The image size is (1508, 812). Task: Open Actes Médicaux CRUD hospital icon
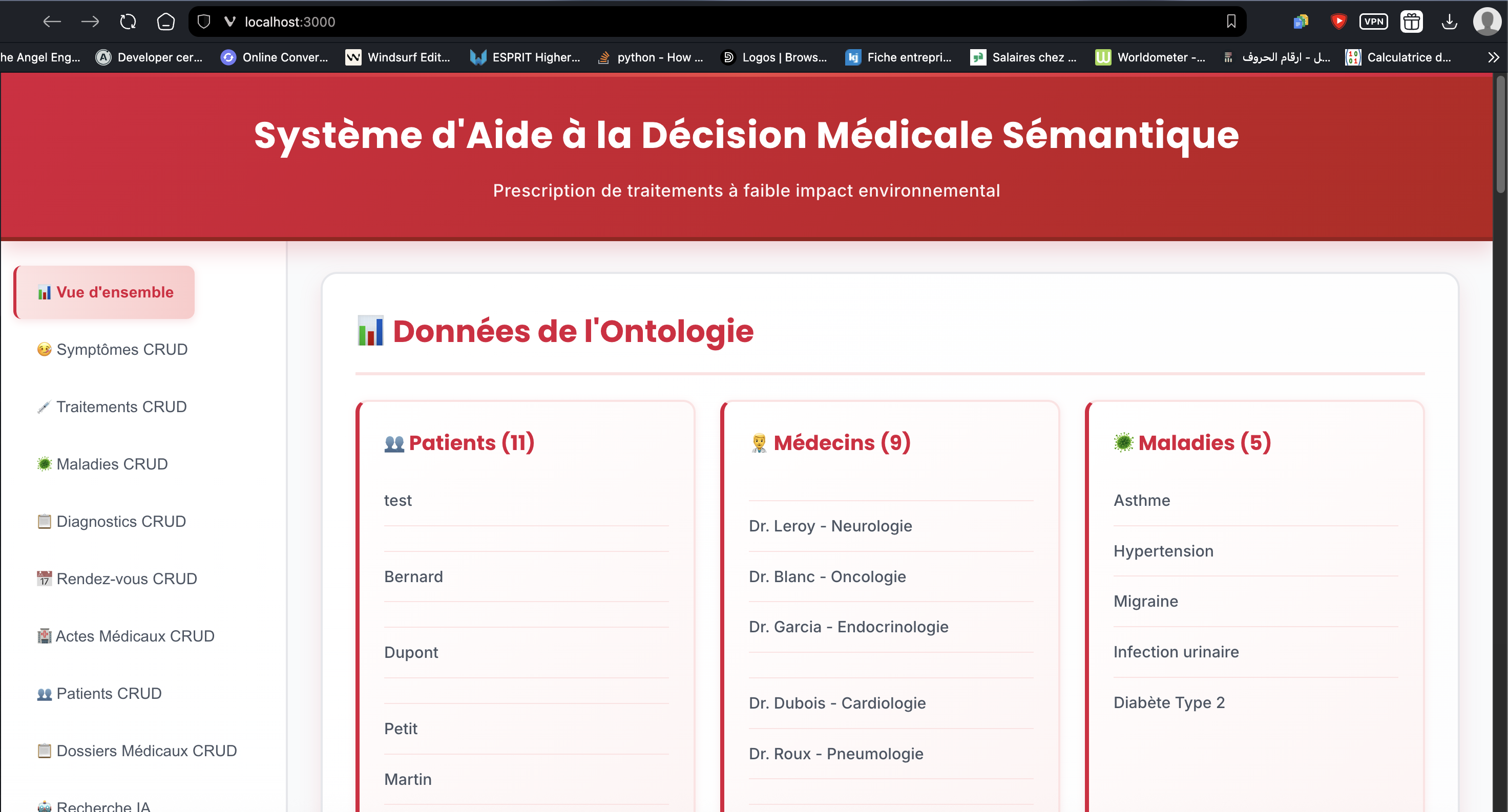[44, 636]
